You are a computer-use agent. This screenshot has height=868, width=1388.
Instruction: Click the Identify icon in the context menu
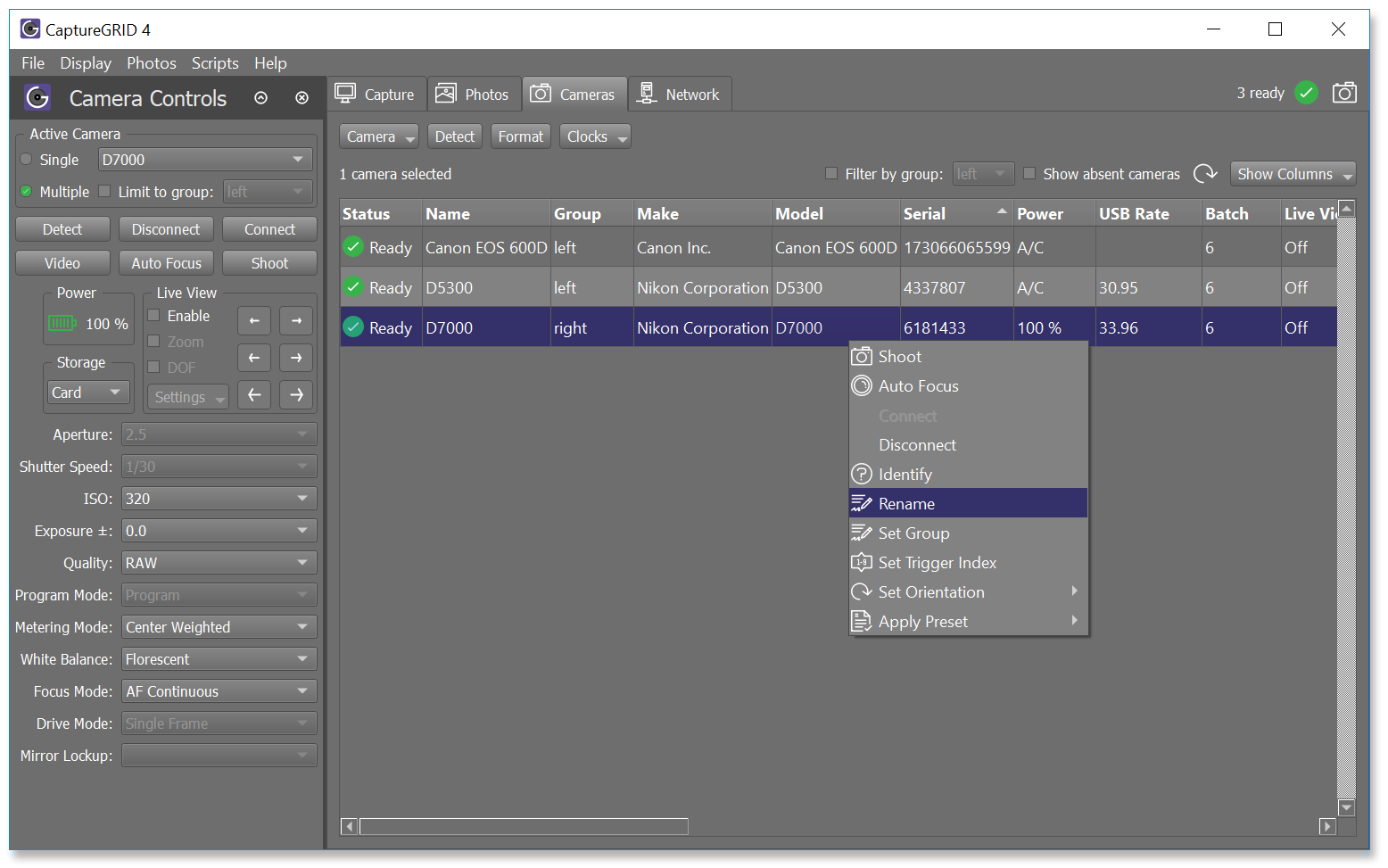click(x=861, y=474)
